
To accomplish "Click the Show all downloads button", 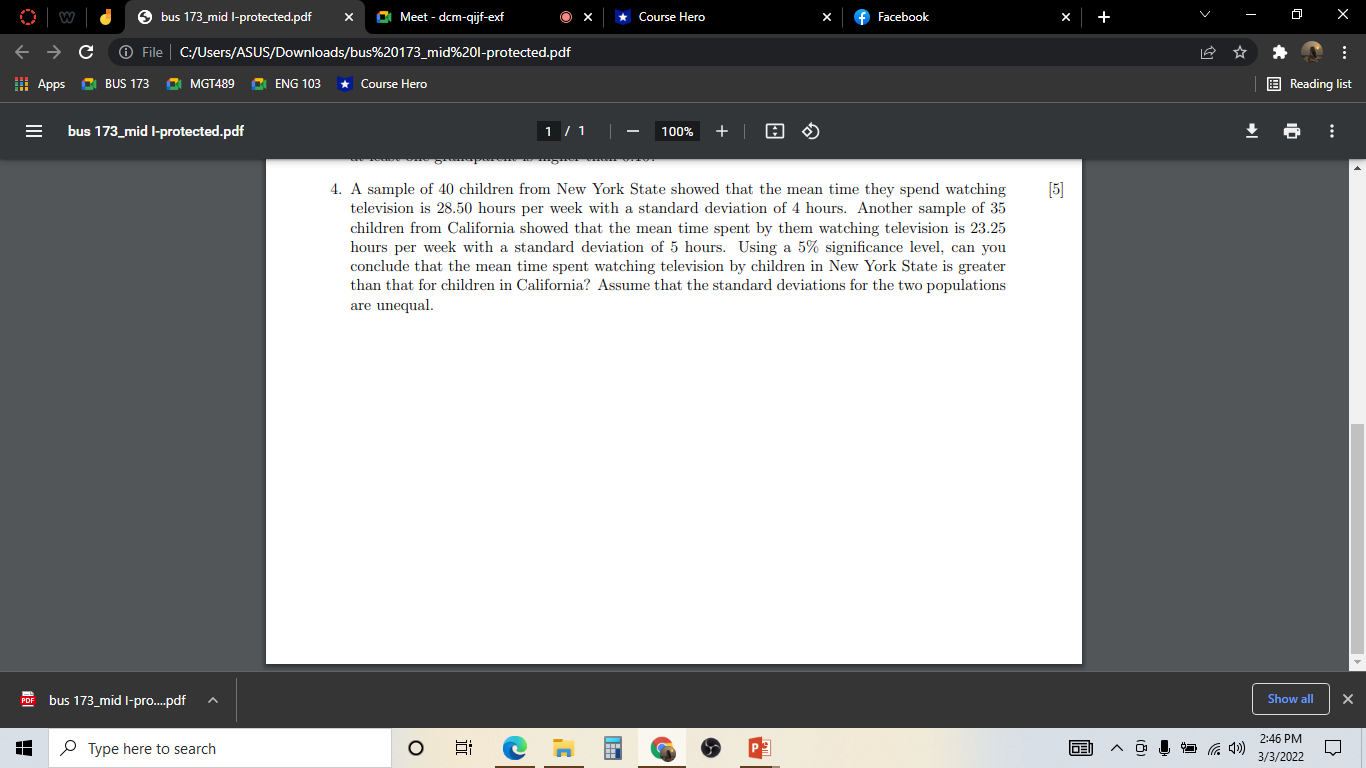I will click(1290, 699).
